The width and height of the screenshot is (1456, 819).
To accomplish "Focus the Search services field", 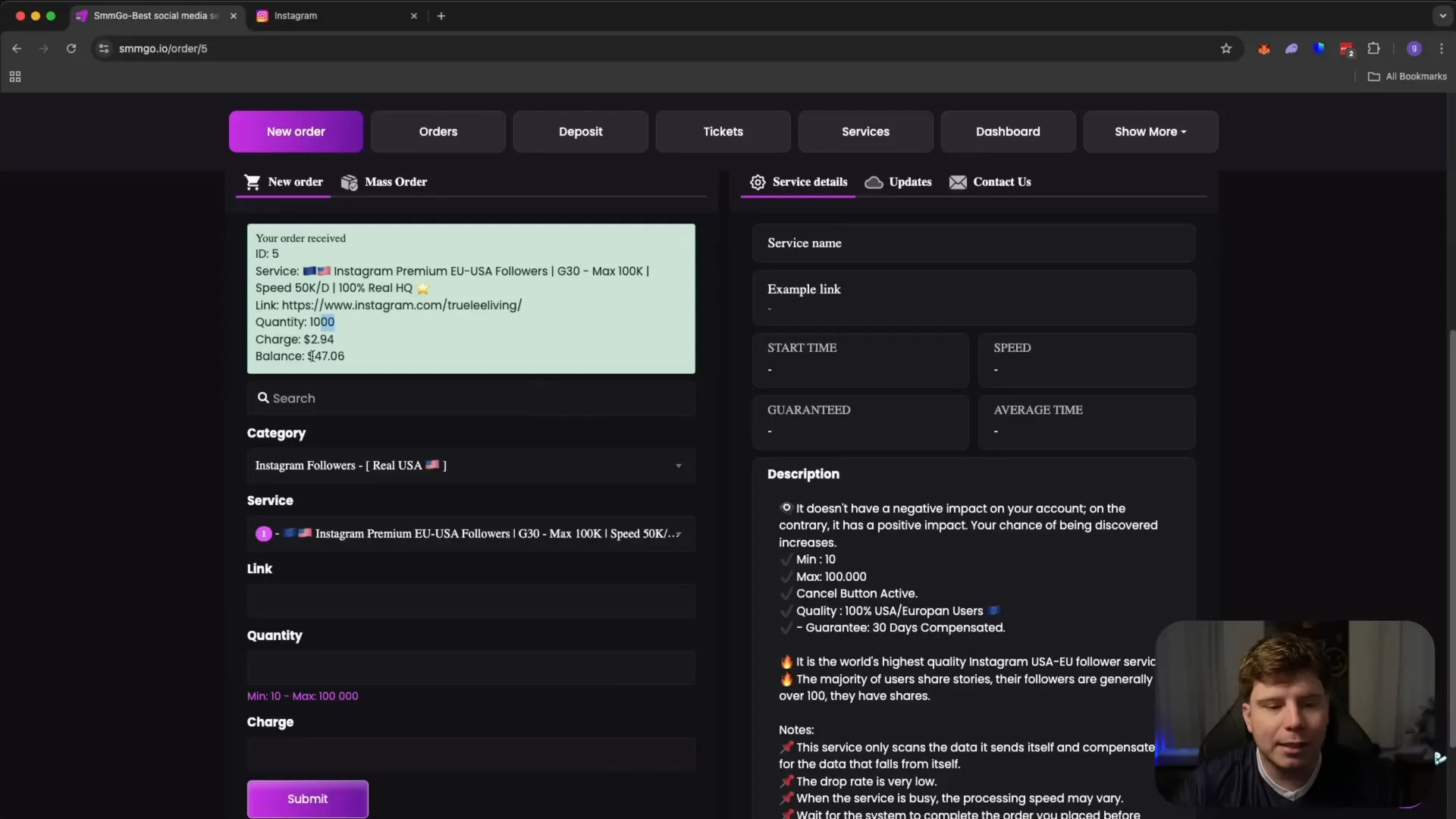I will tap(470, 398).
